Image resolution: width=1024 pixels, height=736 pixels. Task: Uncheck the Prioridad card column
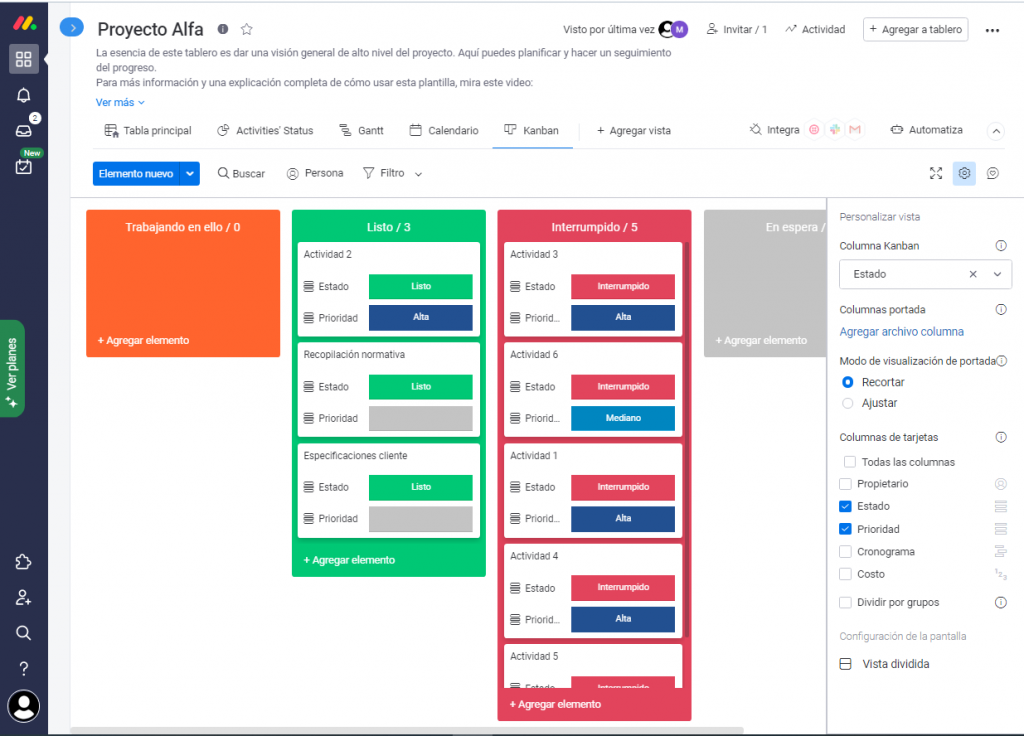coord(846,529)
